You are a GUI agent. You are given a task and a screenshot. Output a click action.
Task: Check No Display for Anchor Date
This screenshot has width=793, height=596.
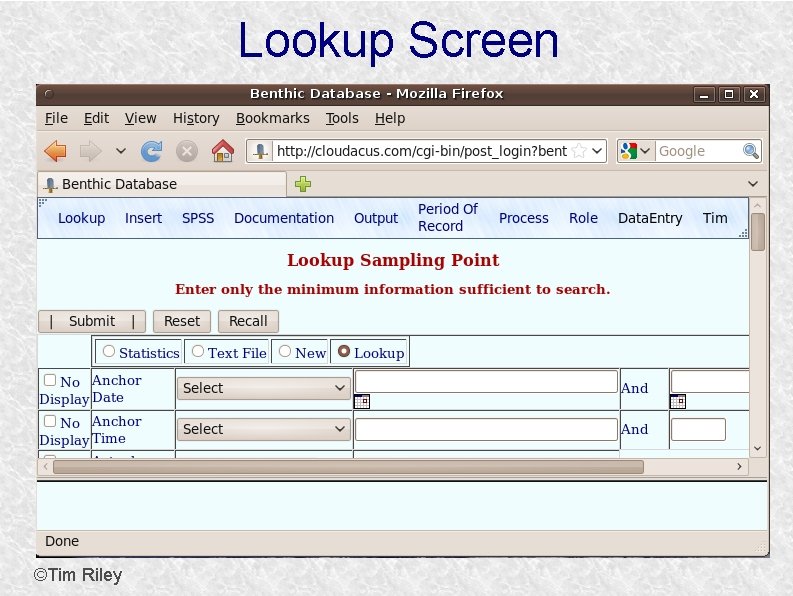(50, 380)
